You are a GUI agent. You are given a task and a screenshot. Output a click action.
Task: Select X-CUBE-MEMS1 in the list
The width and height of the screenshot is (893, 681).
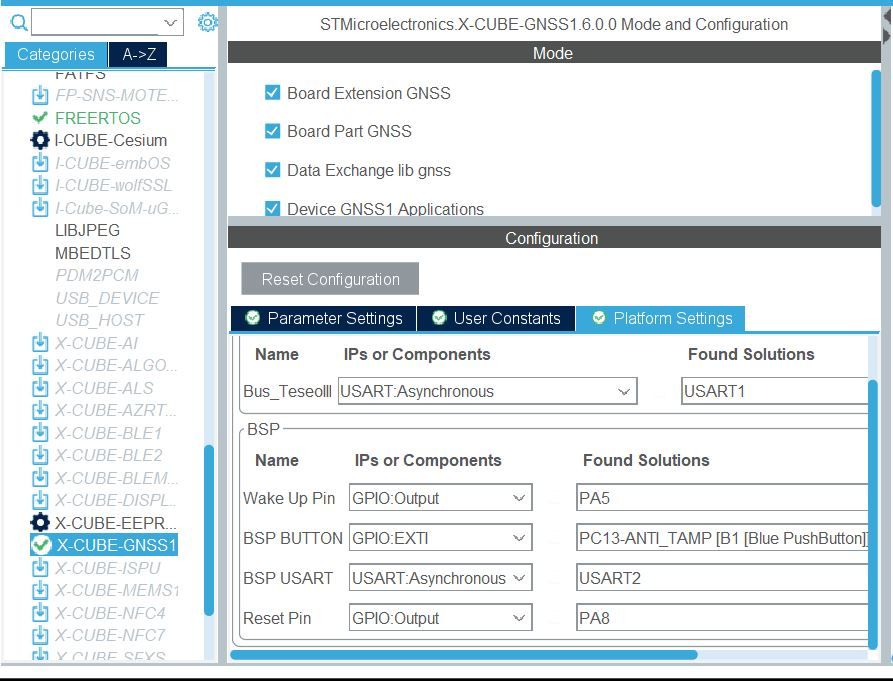coord(117,590)
